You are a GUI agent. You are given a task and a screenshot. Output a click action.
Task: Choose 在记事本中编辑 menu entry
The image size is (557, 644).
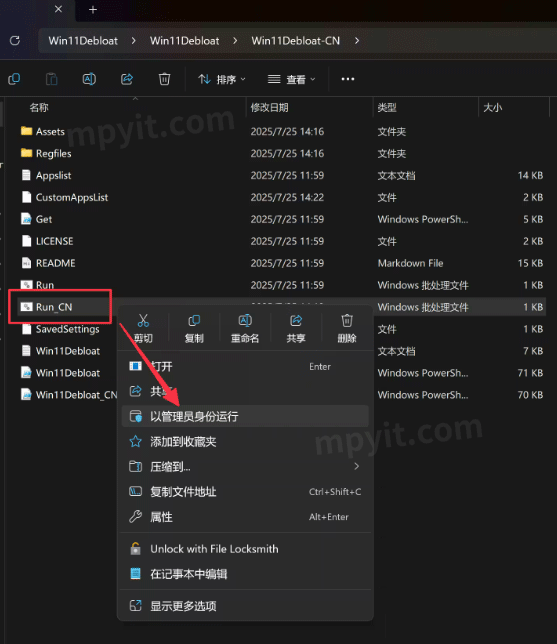point(245,574)
